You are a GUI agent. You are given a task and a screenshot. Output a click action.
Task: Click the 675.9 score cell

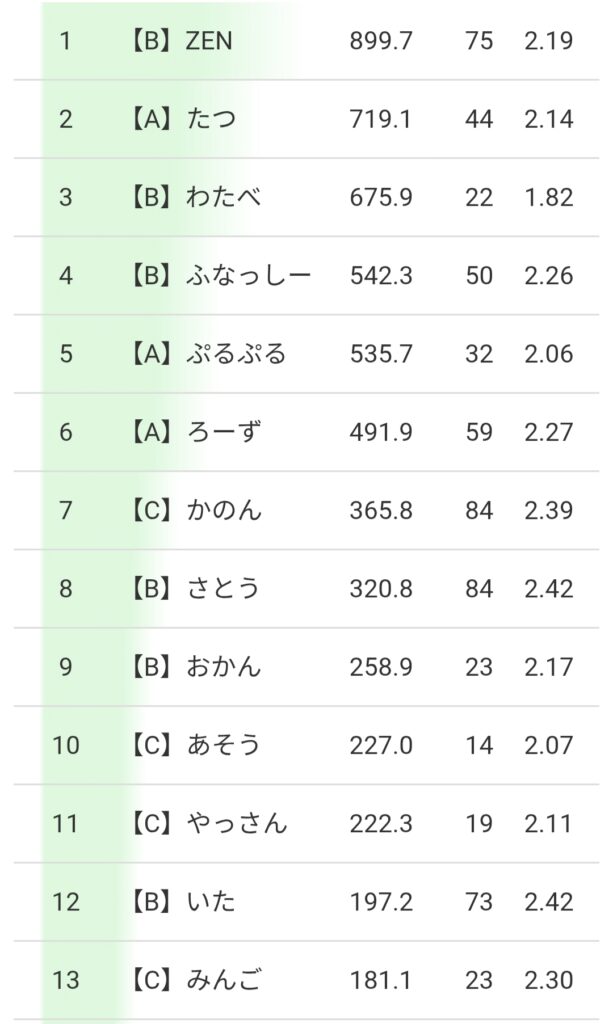[x=381, y=198]
